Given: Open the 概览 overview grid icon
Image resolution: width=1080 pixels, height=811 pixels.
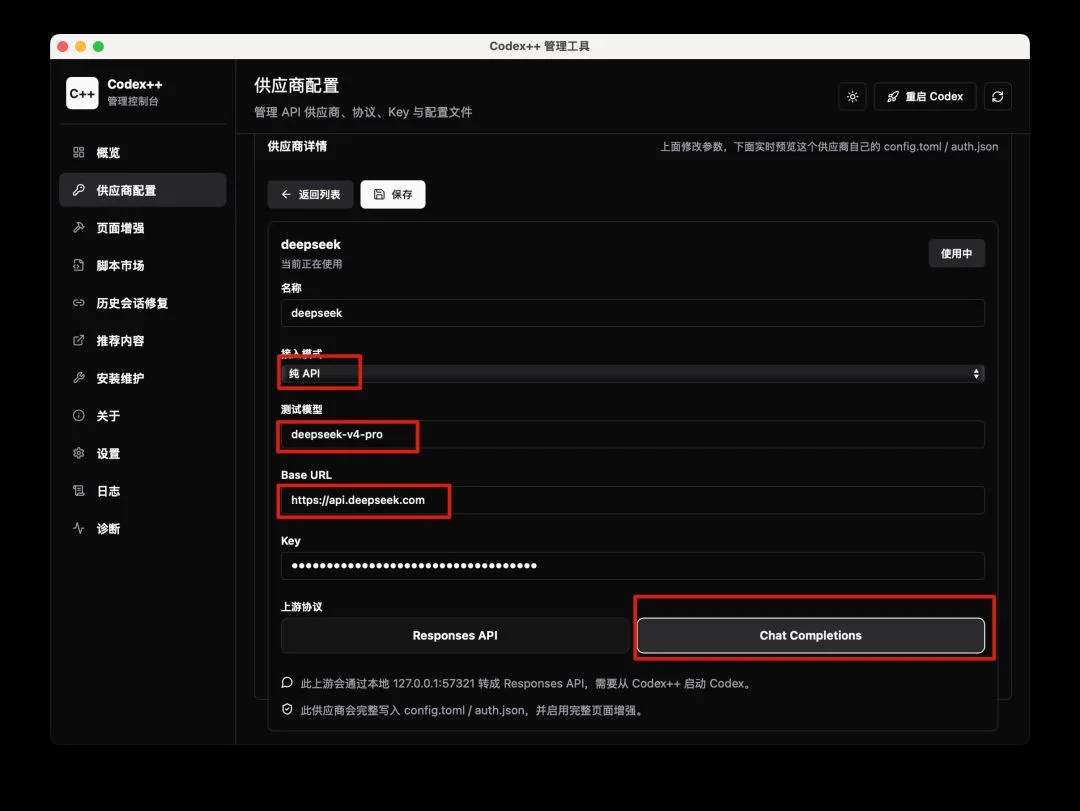Looking at the screenshot, I should click(x=79, y=152).
